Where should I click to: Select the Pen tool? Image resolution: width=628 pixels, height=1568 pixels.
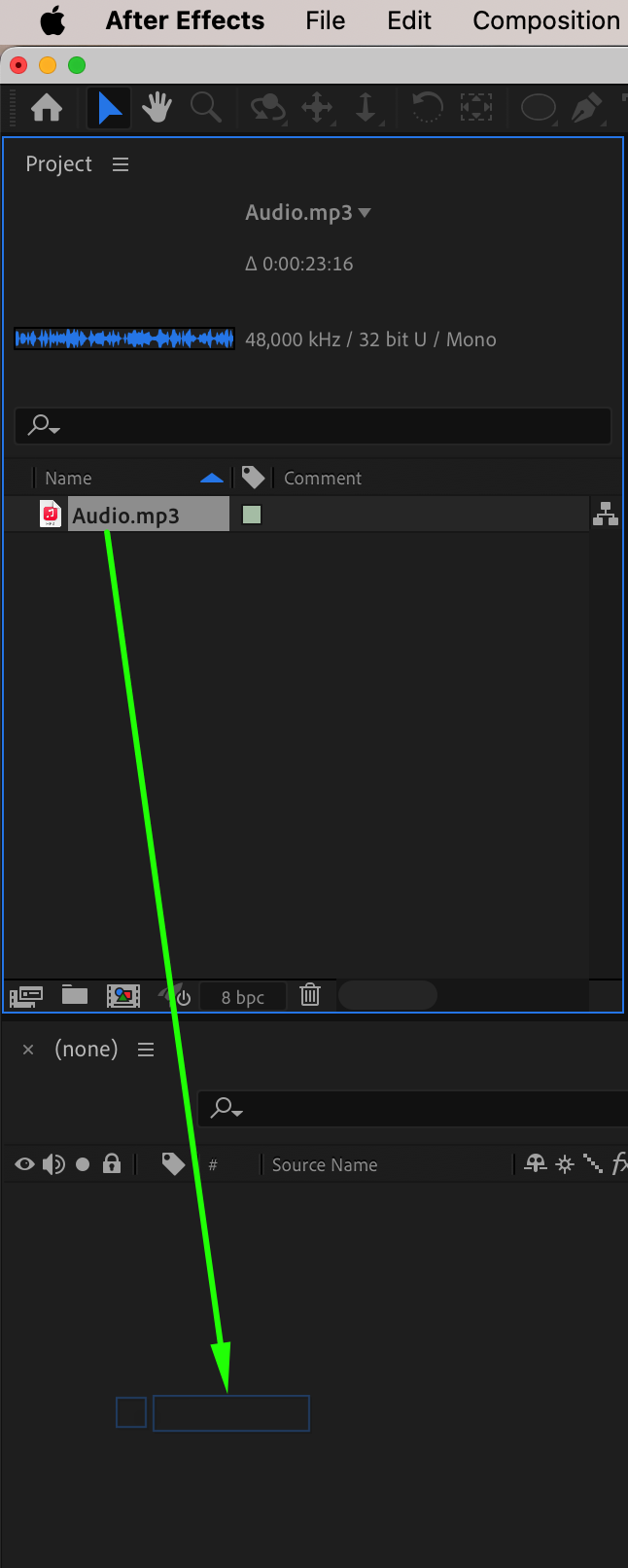(584, 107)
